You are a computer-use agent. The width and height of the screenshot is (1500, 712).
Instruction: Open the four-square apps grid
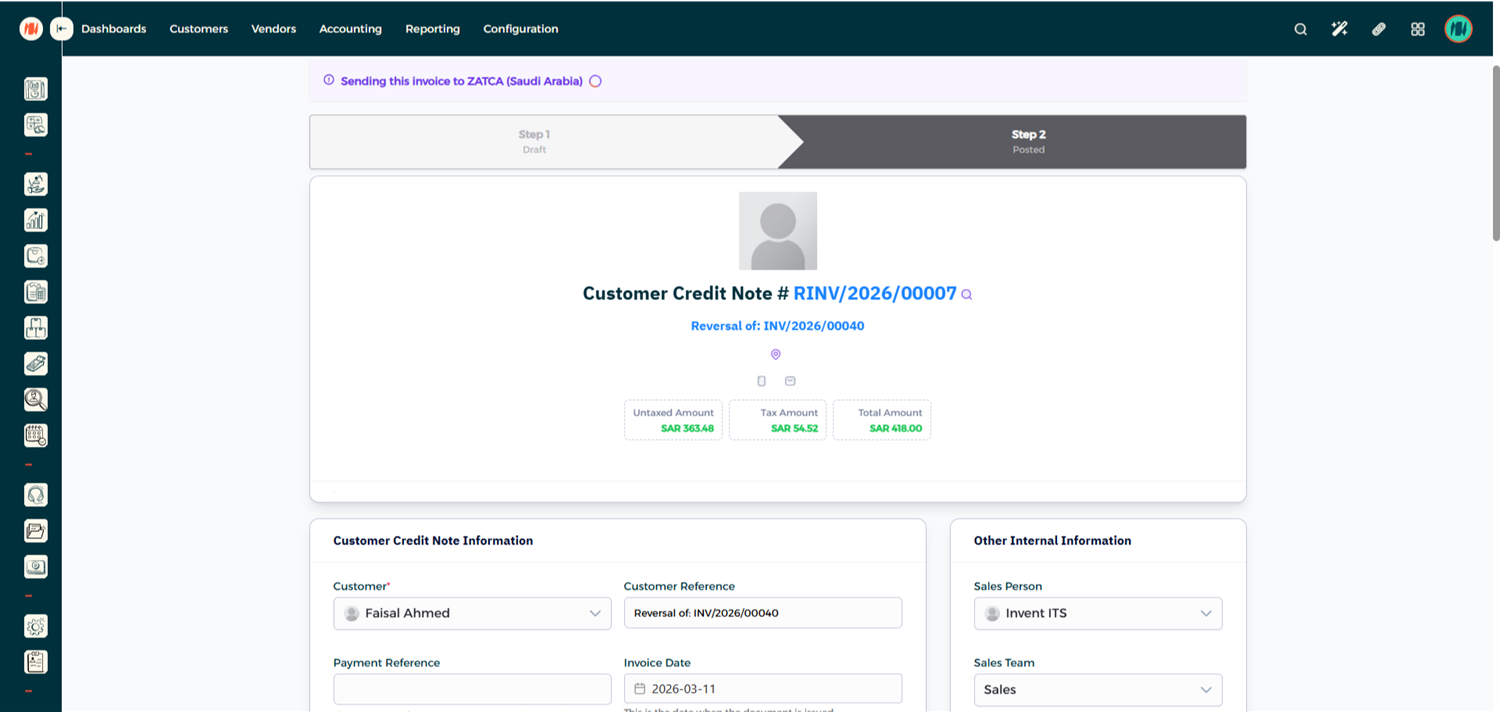pyautogui.click(x=1417, y=29)
